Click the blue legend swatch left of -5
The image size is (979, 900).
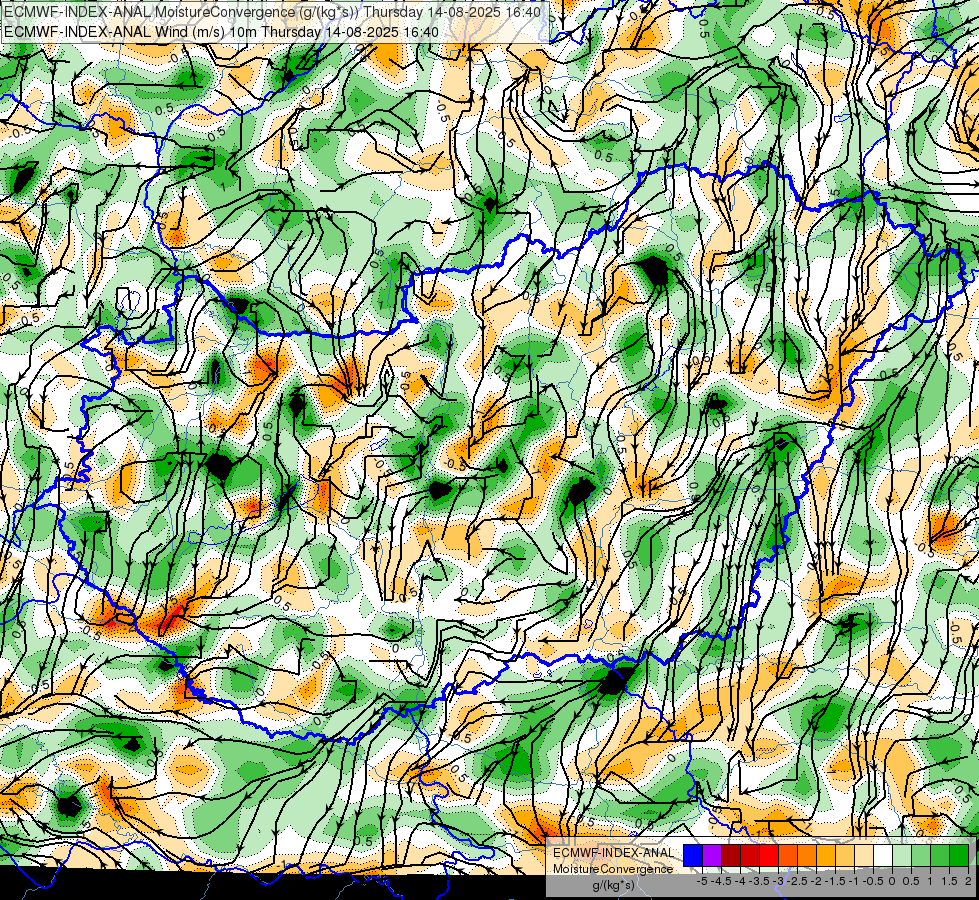tap(693, 856)
